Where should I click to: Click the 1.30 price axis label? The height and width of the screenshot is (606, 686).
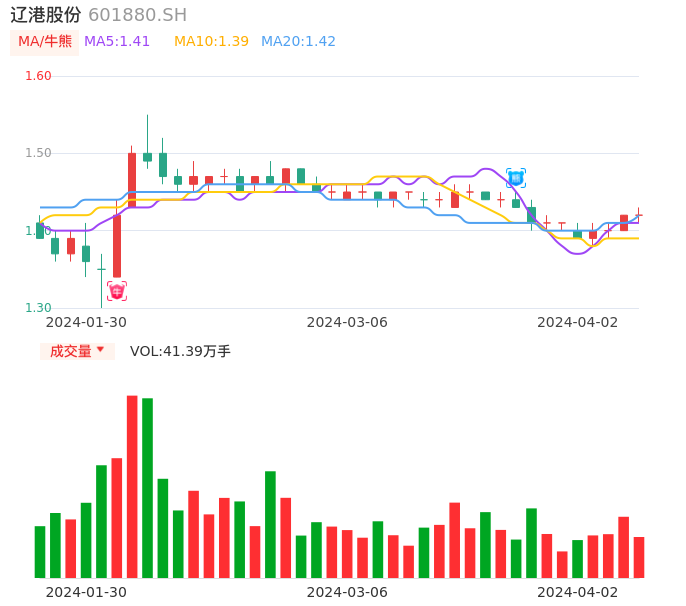click(38, 308)
